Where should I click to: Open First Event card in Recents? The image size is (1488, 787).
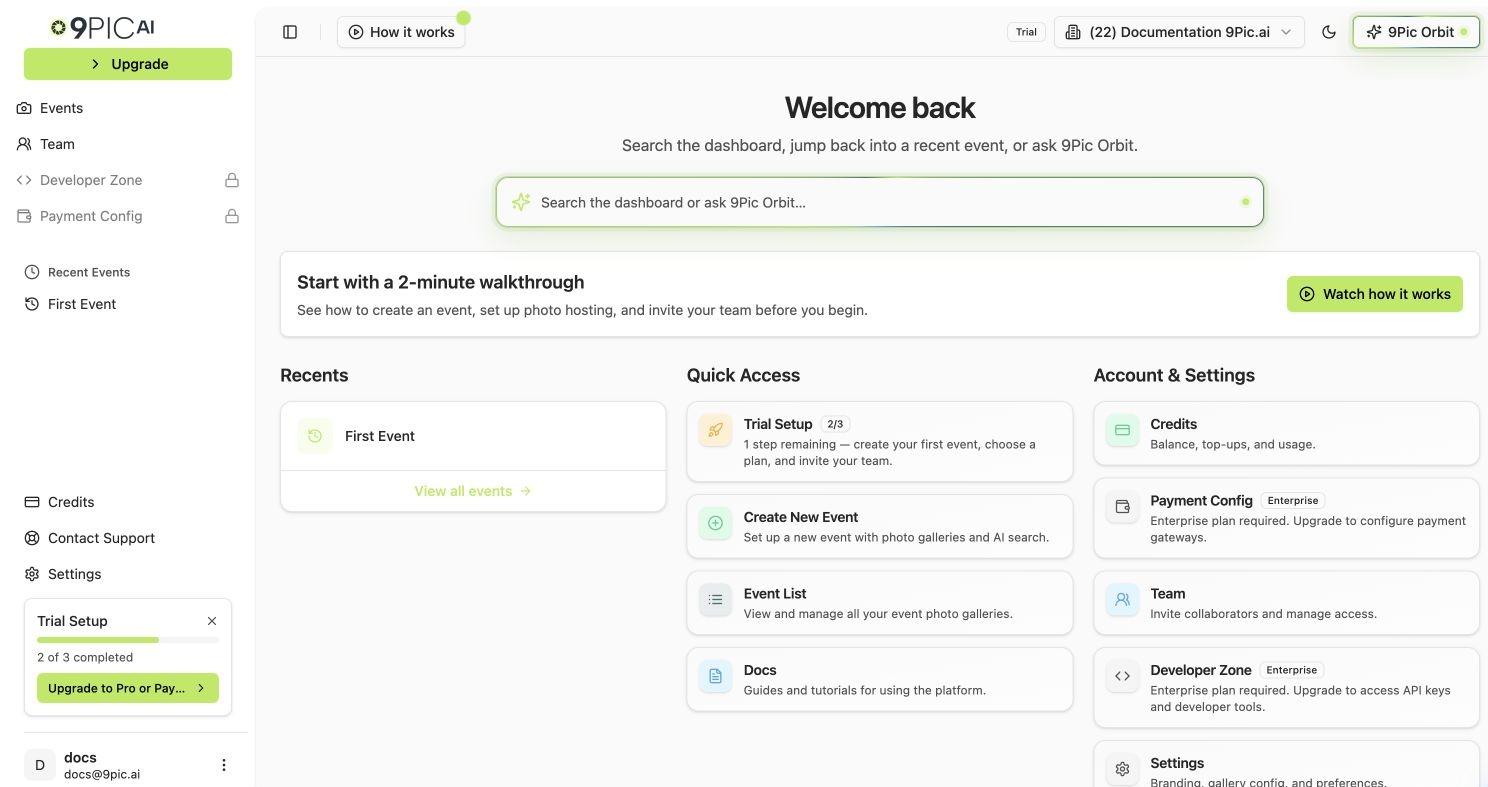[473, 436]
